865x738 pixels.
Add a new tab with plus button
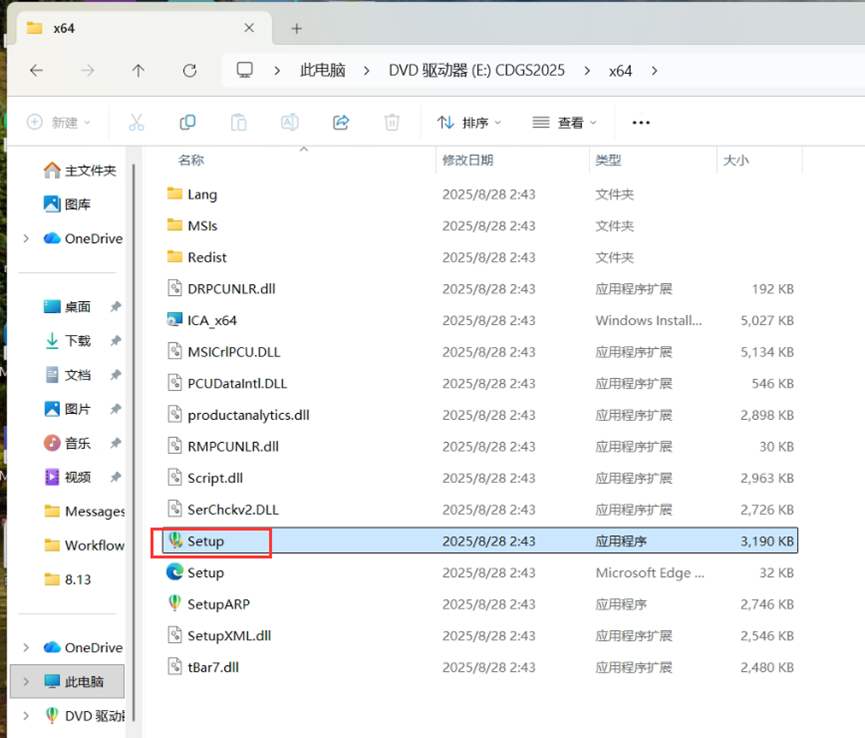point(296,28)
